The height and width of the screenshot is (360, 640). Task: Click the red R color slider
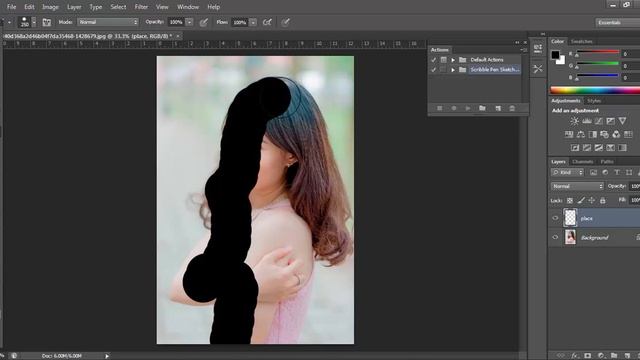tap(598, 52)
